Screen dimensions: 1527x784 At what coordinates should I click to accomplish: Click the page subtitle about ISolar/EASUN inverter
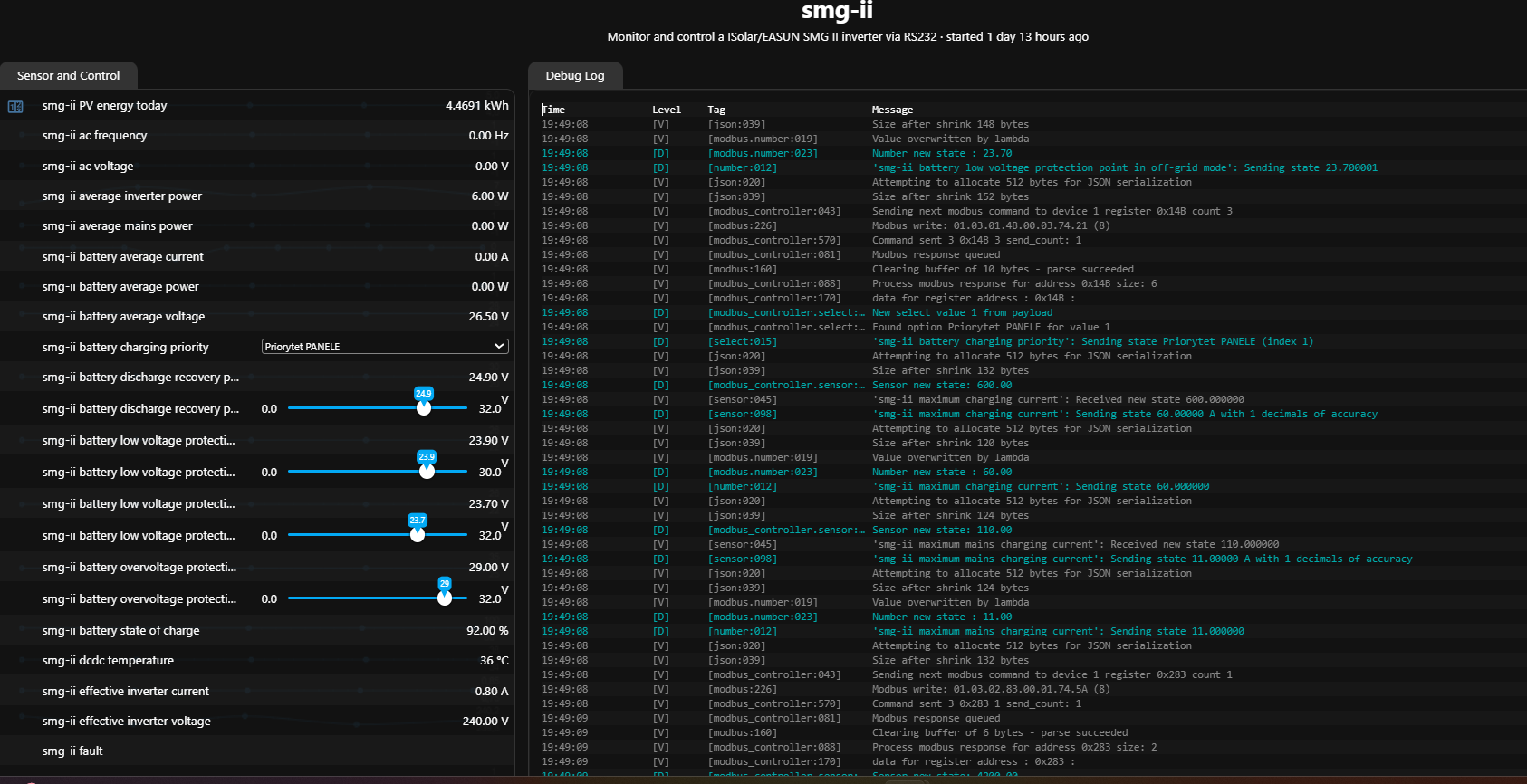848,37
